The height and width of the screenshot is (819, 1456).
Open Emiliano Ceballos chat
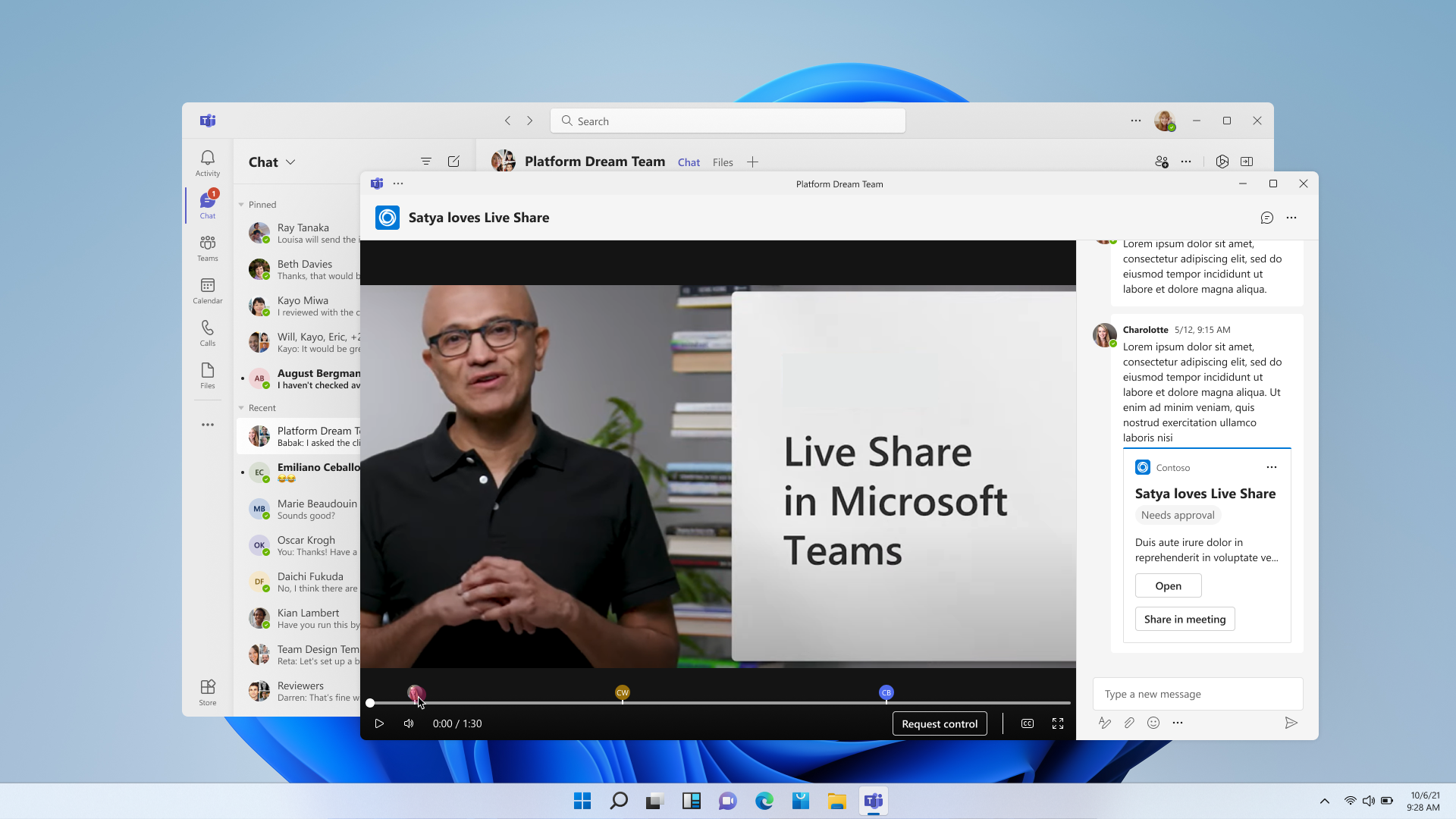299,472
